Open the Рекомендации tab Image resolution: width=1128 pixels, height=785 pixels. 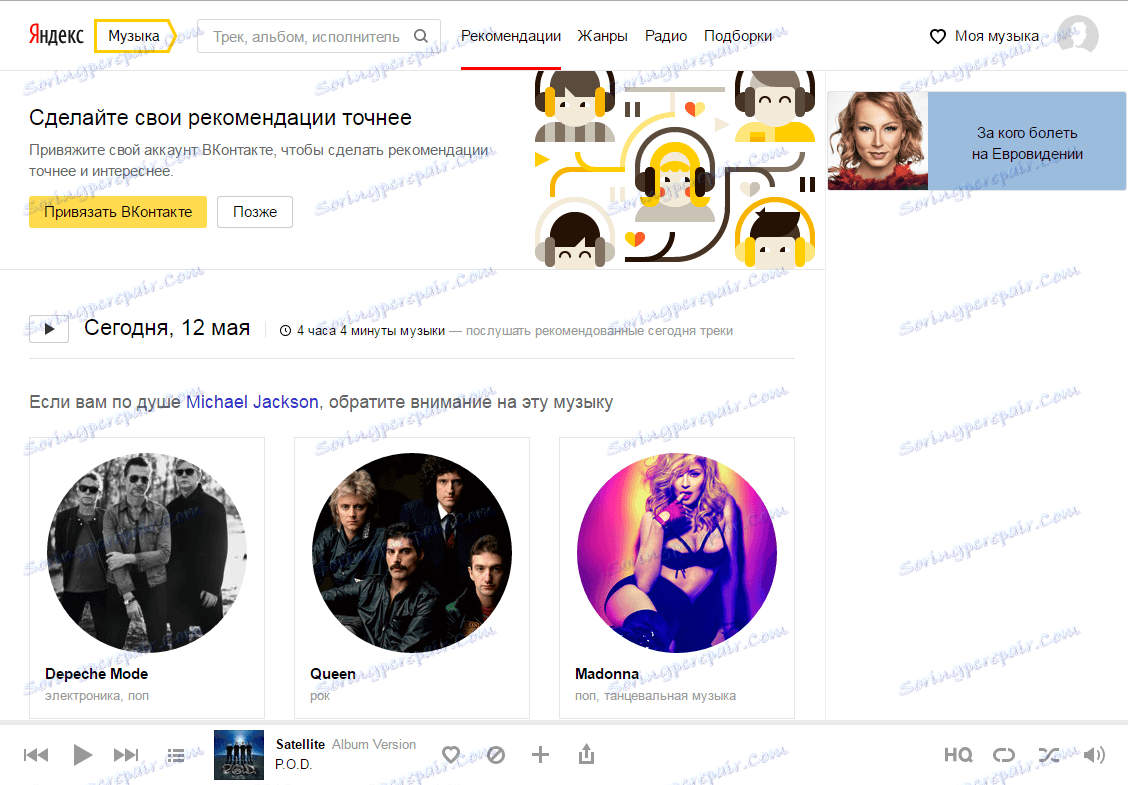[x=511, y=36]
